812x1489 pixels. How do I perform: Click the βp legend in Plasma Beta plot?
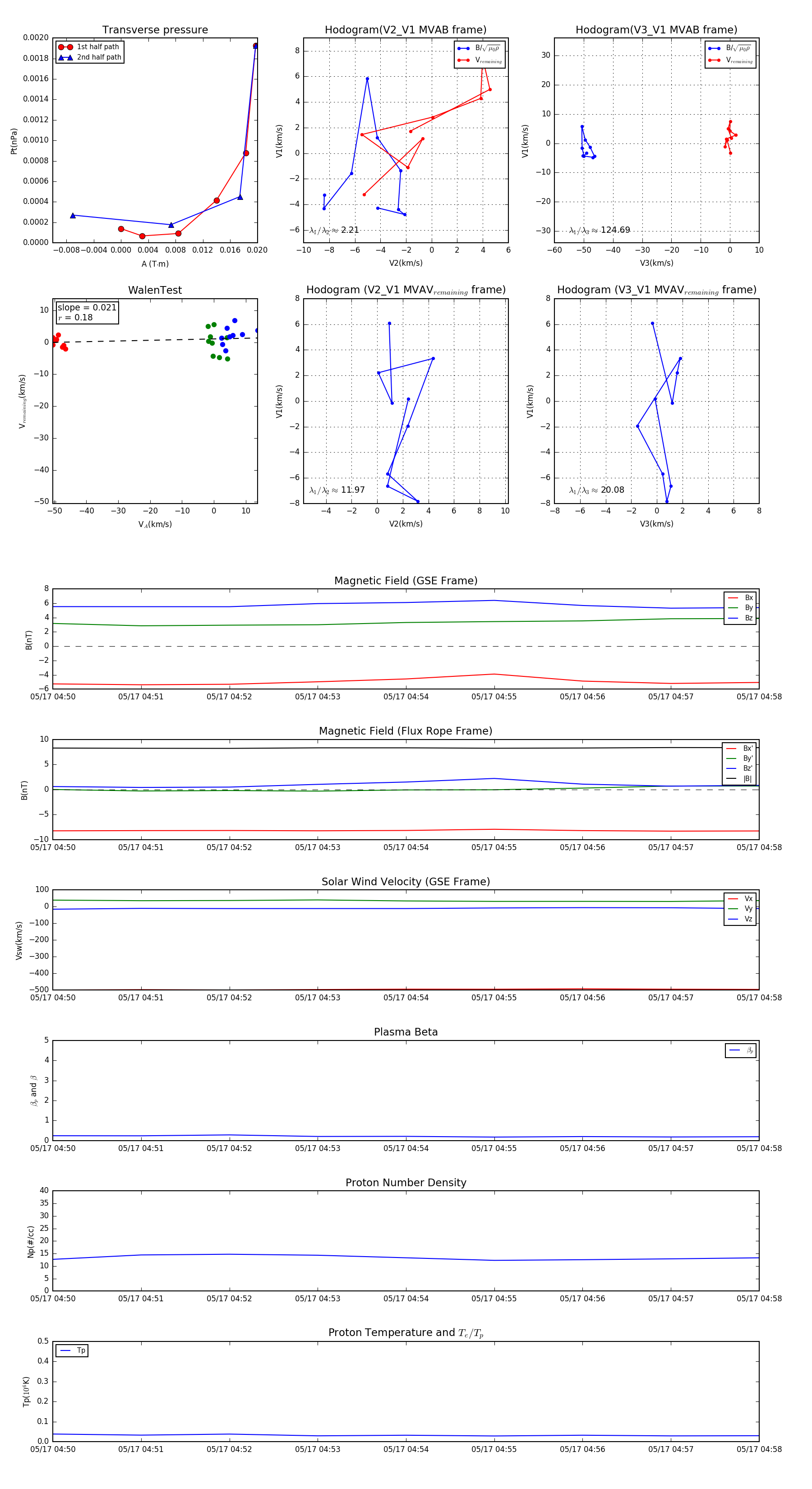[741, 1050]
